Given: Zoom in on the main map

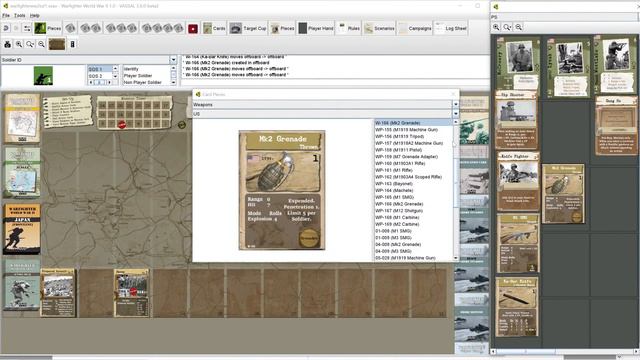Looking at the screenshot, I should point(19,44).
